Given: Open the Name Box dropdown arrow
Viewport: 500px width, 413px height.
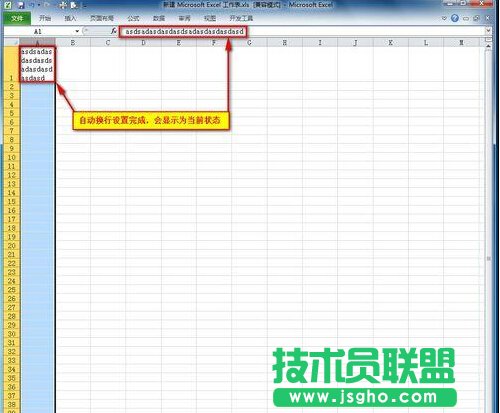Looking at the screenshot, I should pos(77,31).
